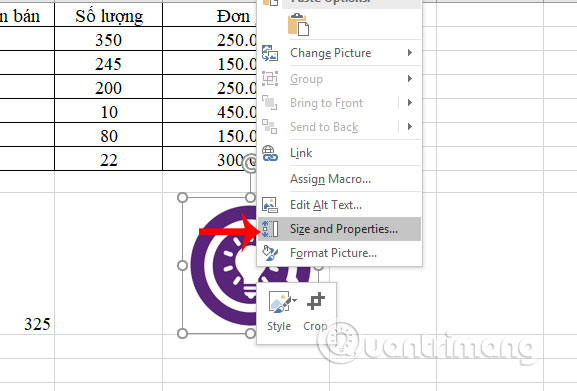Select the Số lượng header cell
Screen dimensions: 577x391
click(x=109, y=15)
